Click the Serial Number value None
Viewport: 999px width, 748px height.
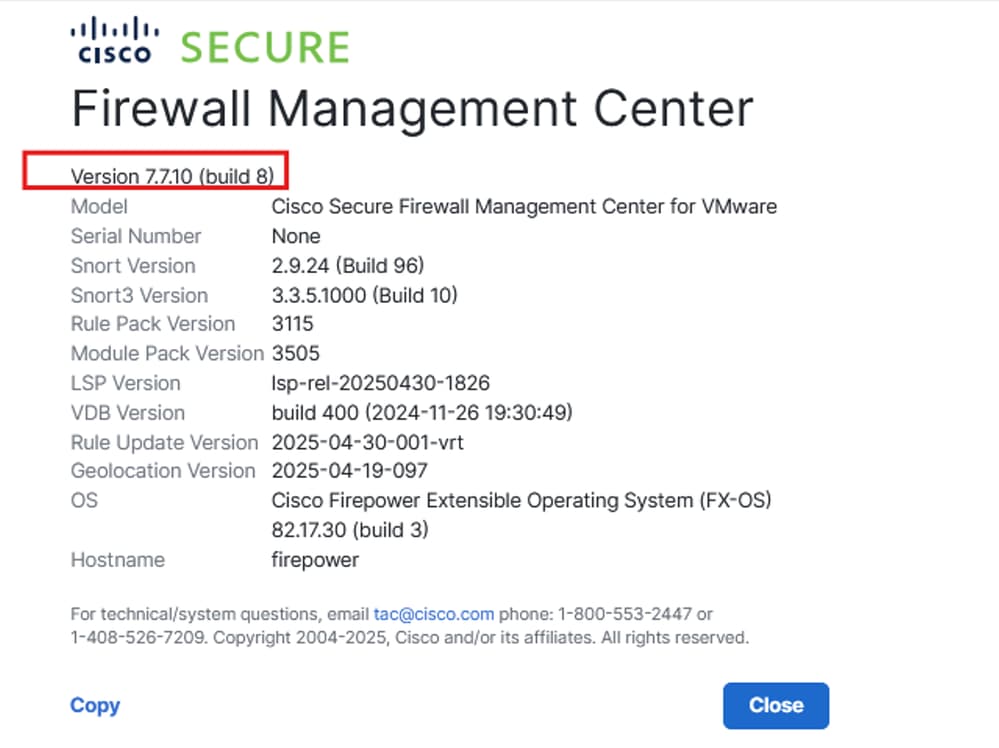click(x=296, y=237)
